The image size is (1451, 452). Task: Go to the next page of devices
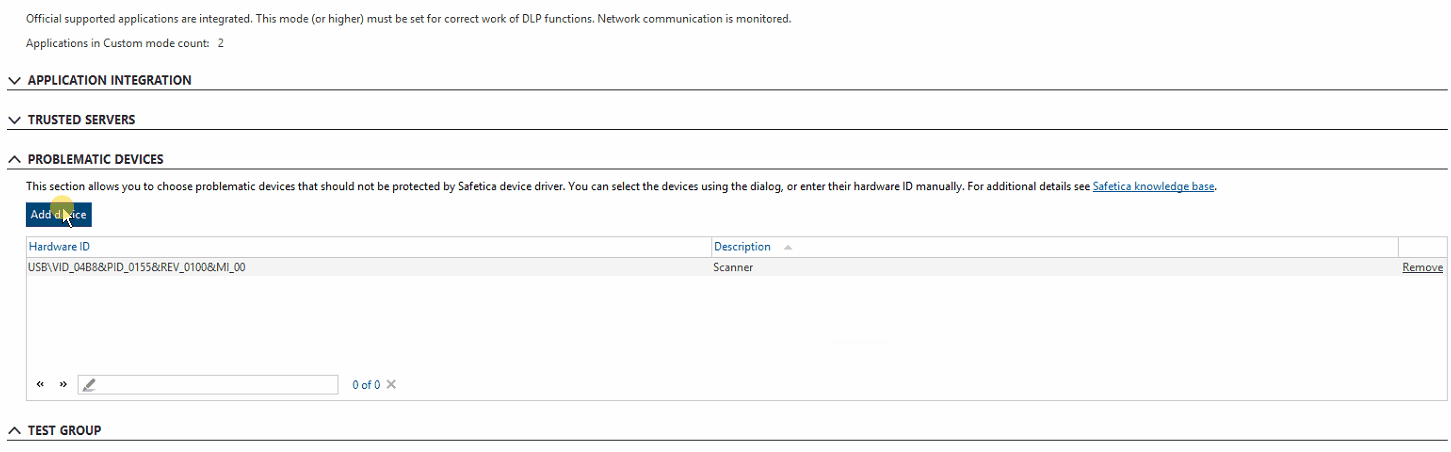63,385
